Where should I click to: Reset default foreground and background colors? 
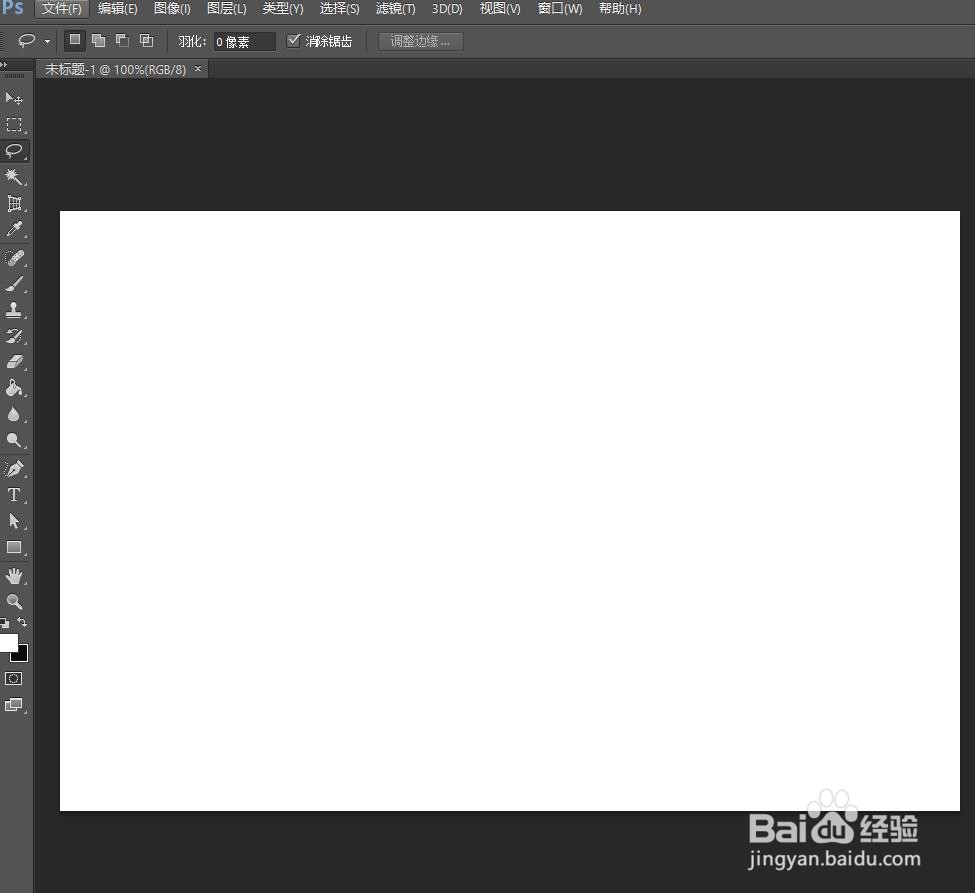(5, 622)
